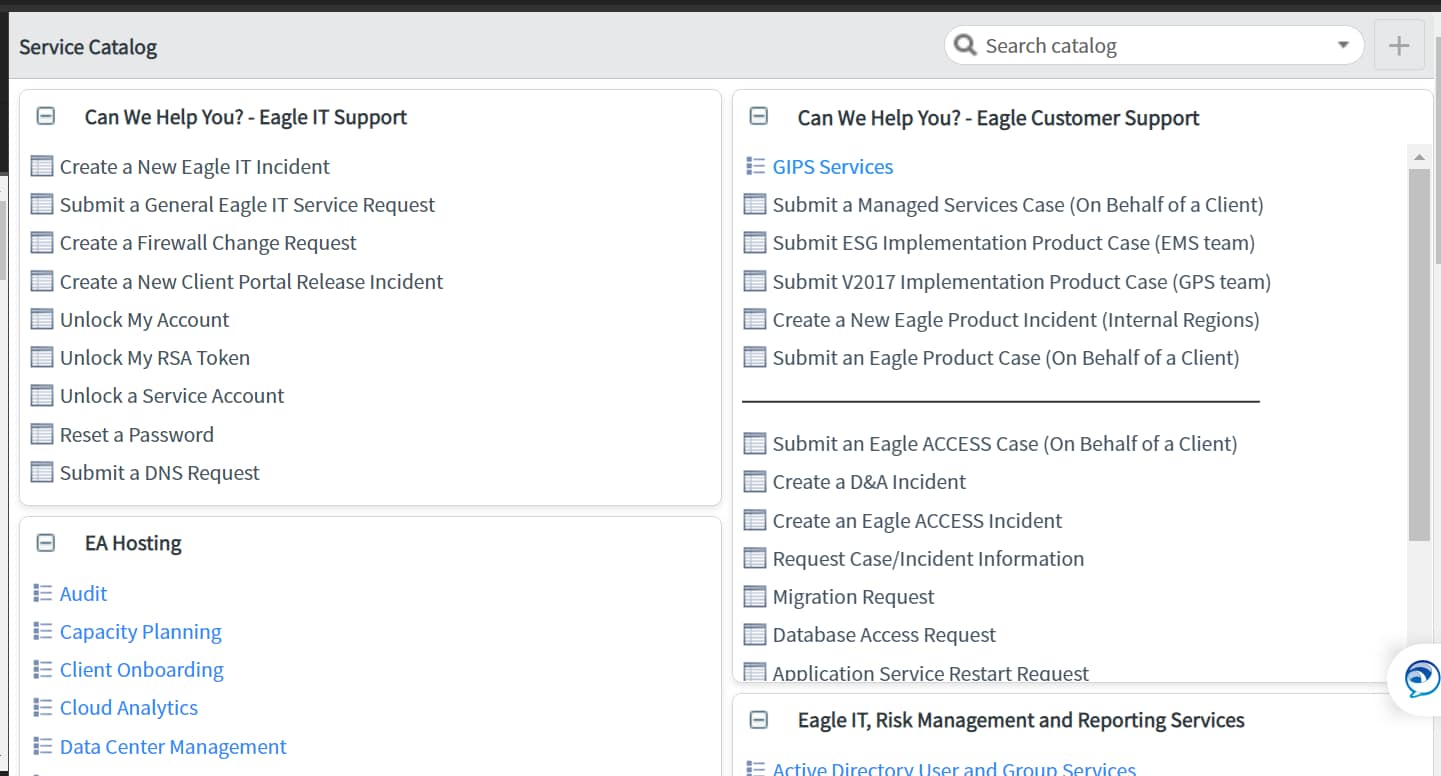
Task: Click the icon next to Submit a General Eagle IT Service Request
Action: point(41,204)
